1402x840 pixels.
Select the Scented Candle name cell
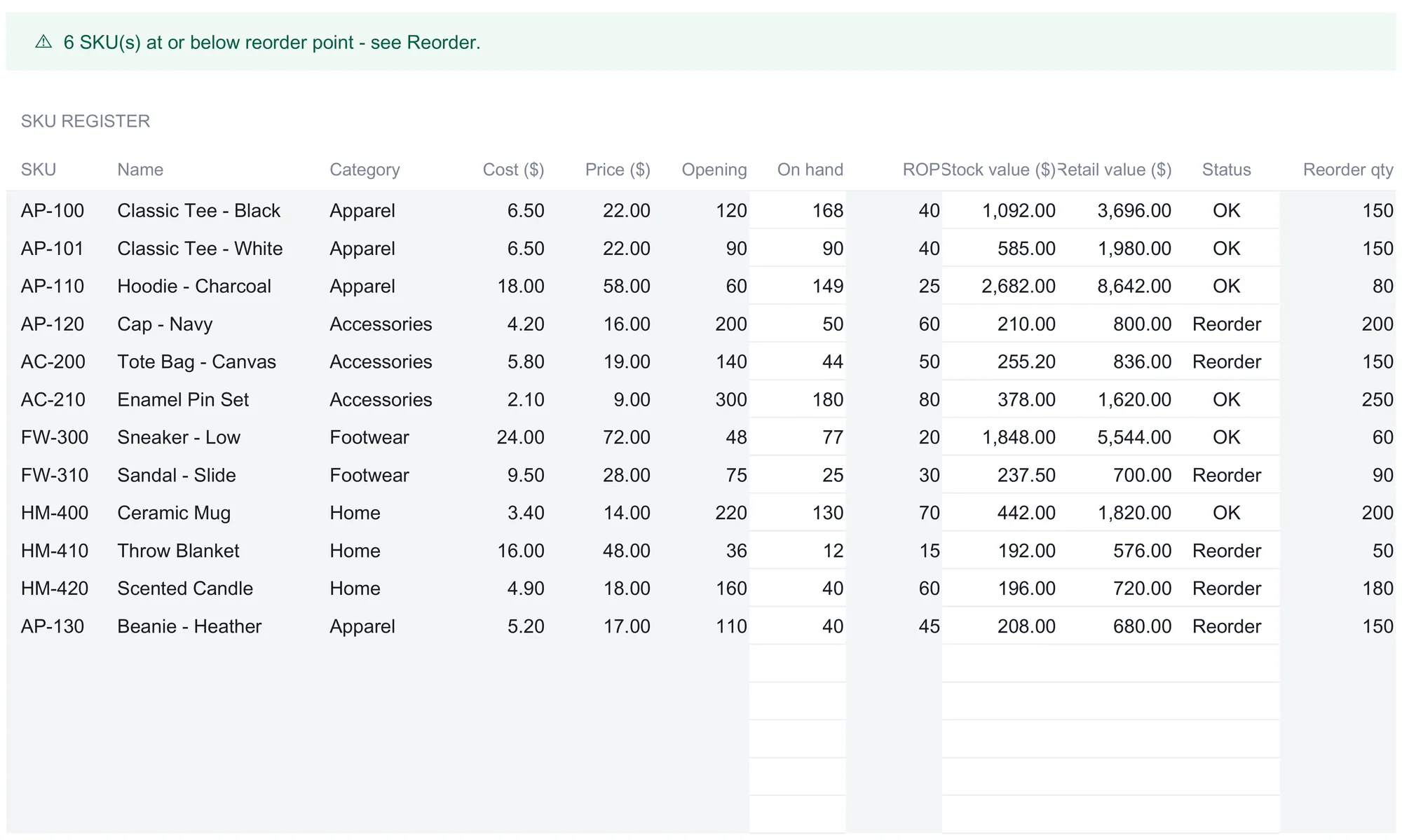click(x=185, y=588)
